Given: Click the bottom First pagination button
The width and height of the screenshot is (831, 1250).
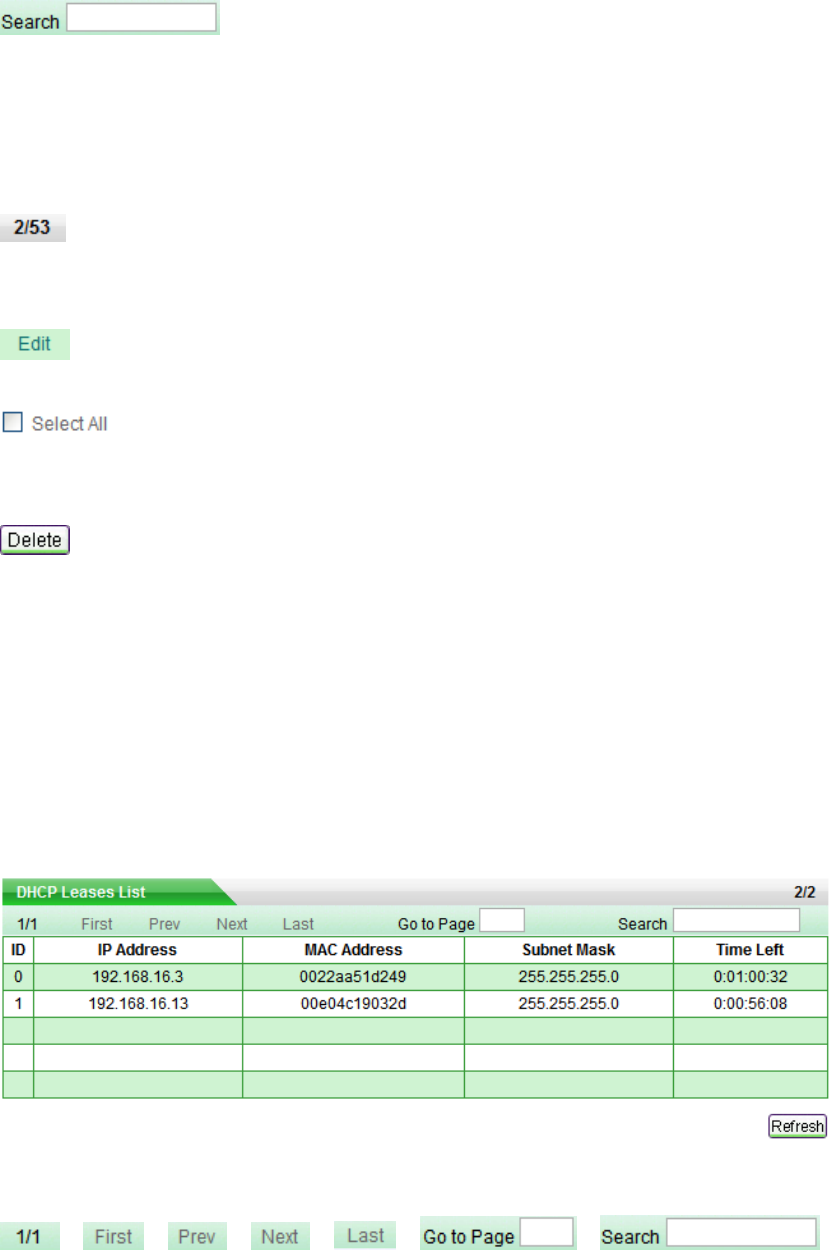Looking at the screenshot, I should point(113,1236).
